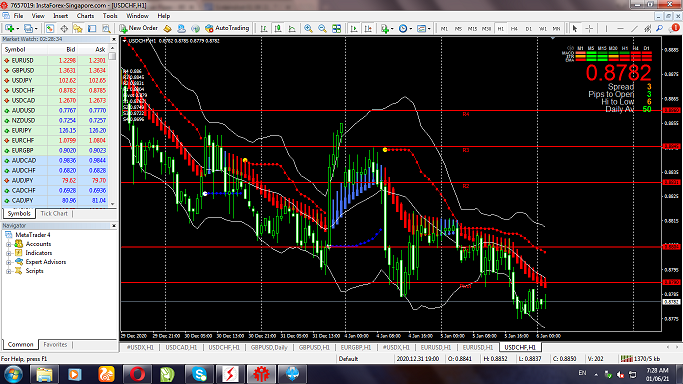Select the crosshair tool

point(589,28)
